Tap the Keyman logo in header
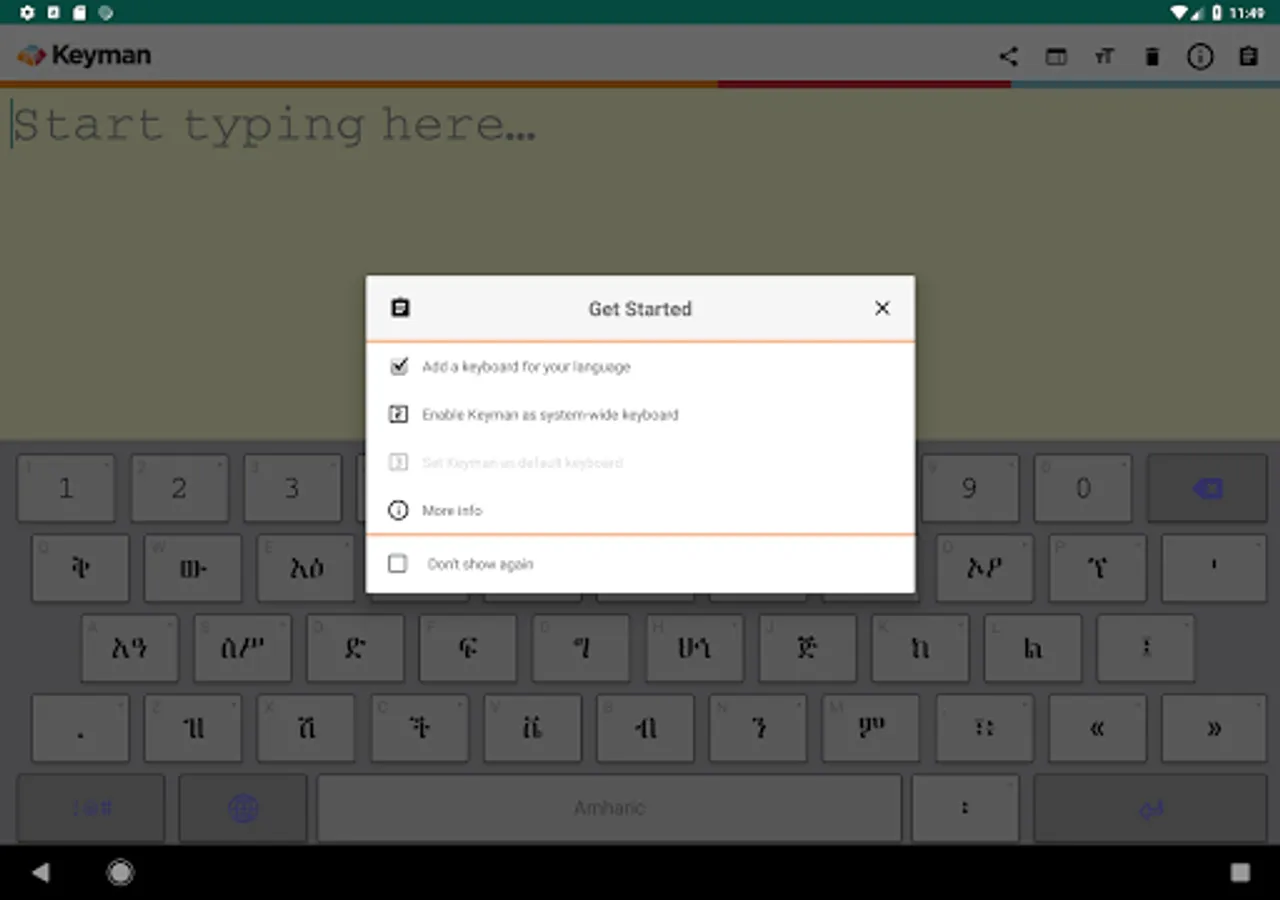The height and width of the screenshot is (900, 1280). pos(84,56)
